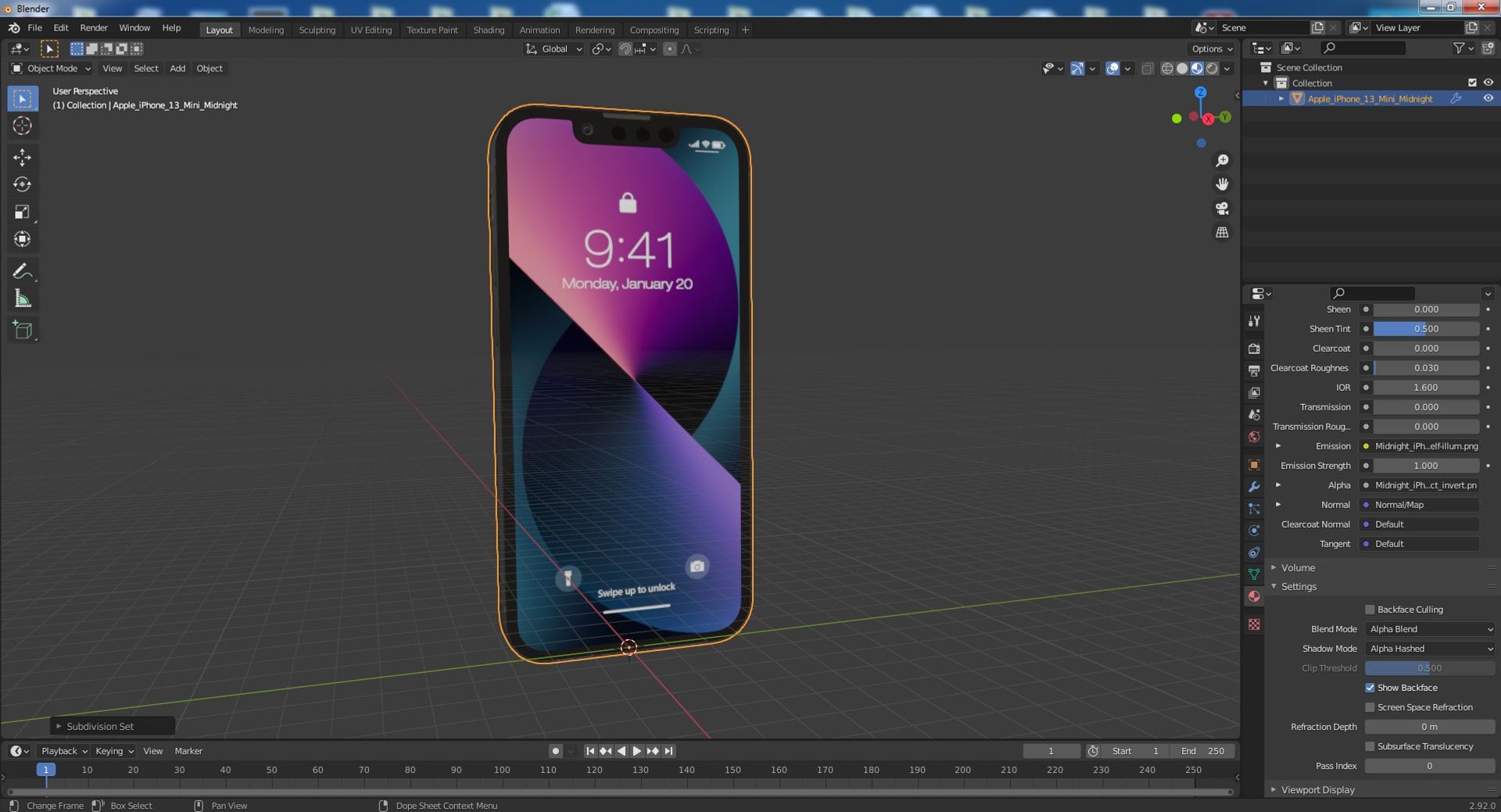Open the Shadow Mode dropdown
This screenshot has height=812, width=1501.
pos(1430,649)
